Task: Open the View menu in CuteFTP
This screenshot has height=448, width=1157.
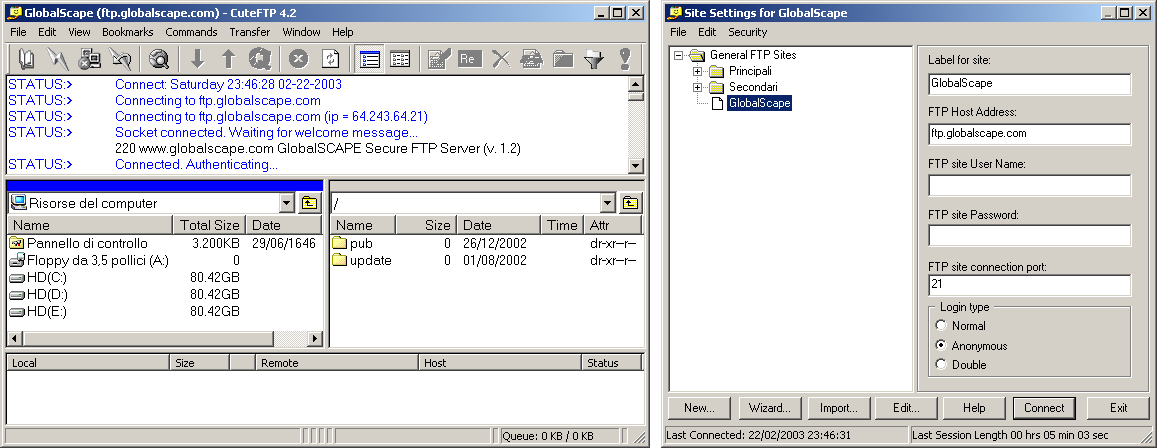Action: [x=79, y=32]
